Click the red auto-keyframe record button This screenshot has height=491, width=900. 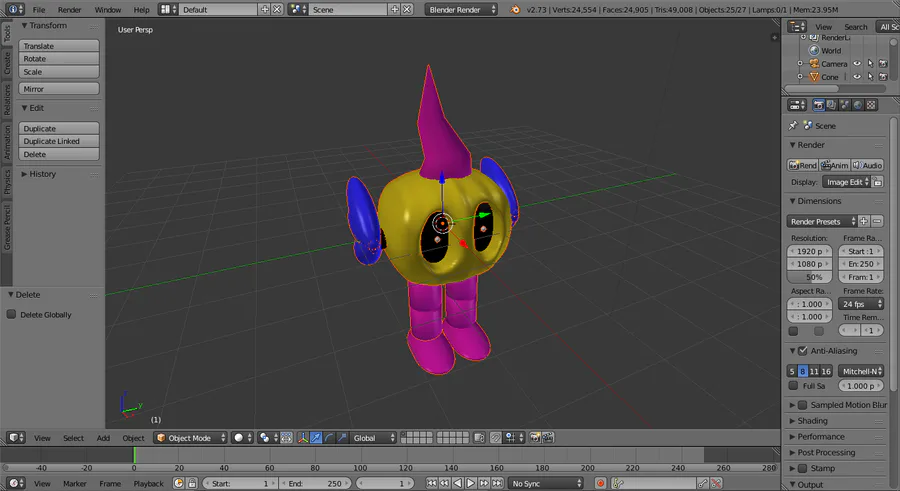click(600, 483)
